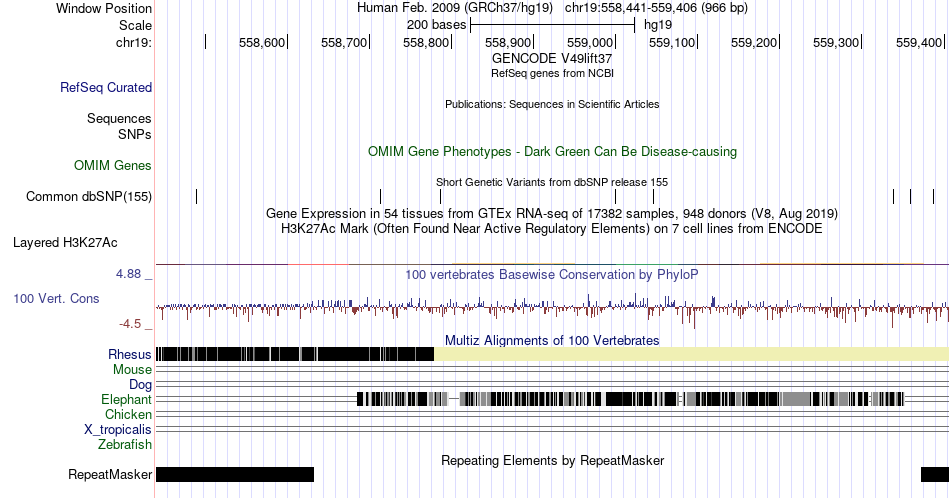
Task: Click the 558,600 ruler position
Action: click(262, 42)
